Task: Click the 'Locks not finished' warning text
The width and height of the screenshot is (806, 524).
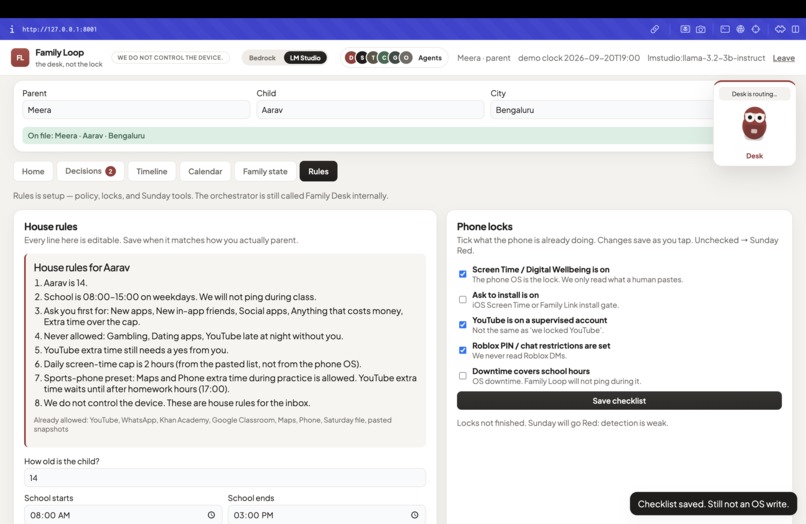Action: coord(562,423)
